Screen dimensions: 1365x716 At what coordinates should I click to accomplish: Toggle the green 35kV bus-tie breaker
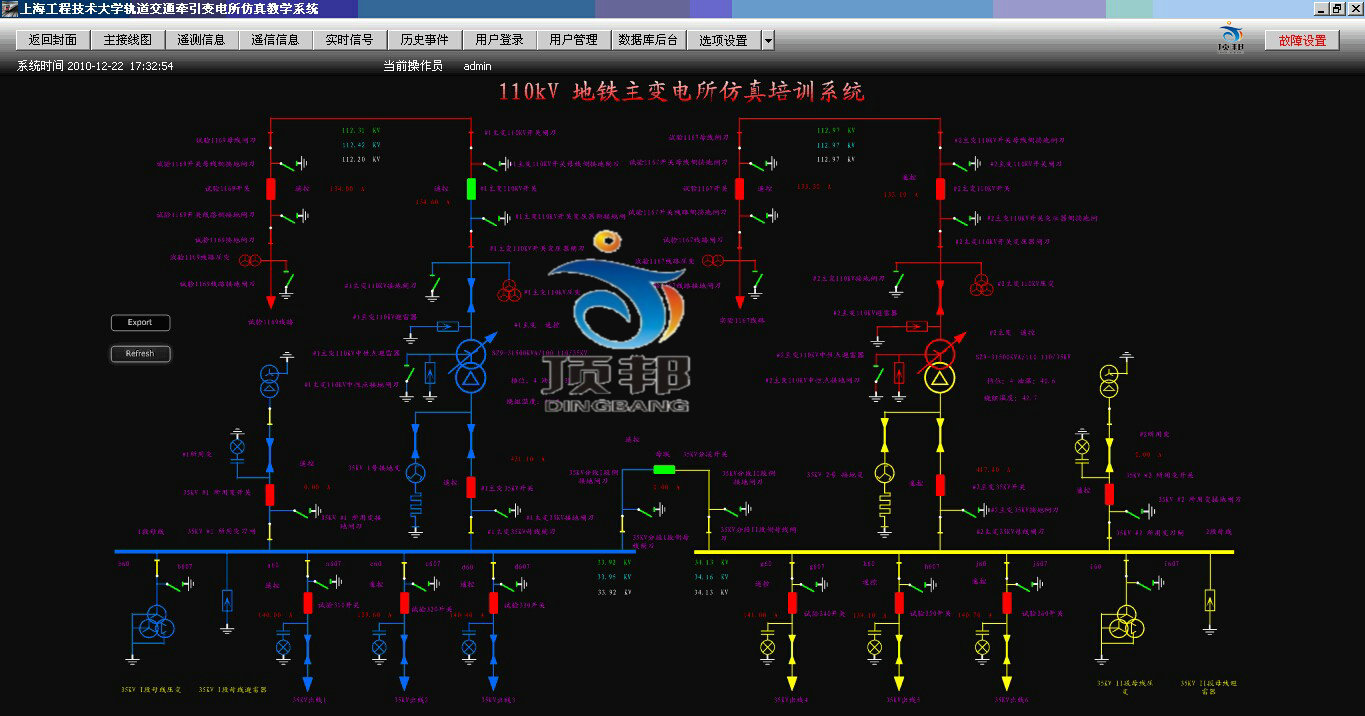[x=664, y=468]
